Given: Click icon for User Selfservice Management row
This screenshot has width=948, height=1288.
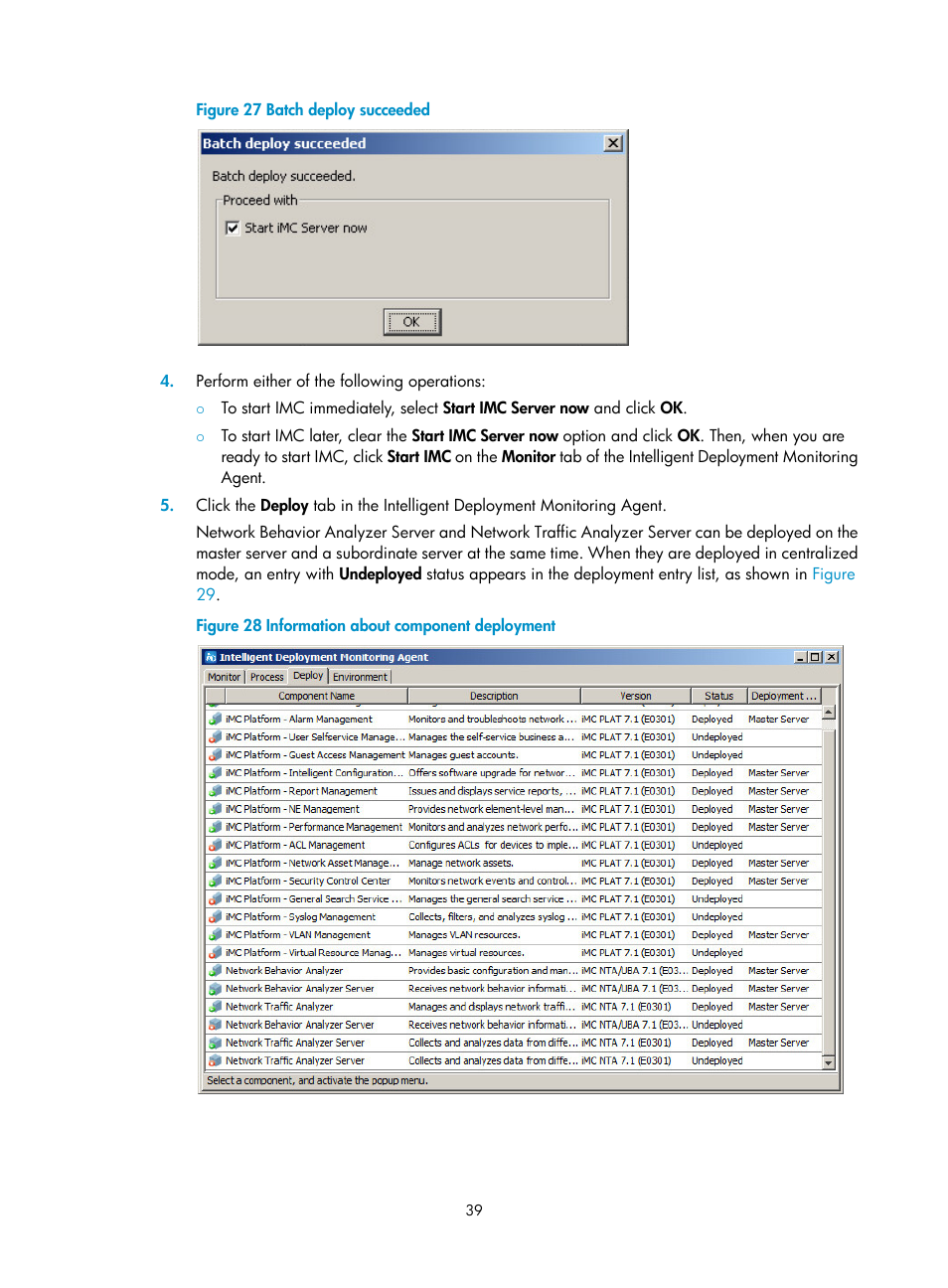Looking at the screenshot, I should pyautogui.click(x=215, y=736).
